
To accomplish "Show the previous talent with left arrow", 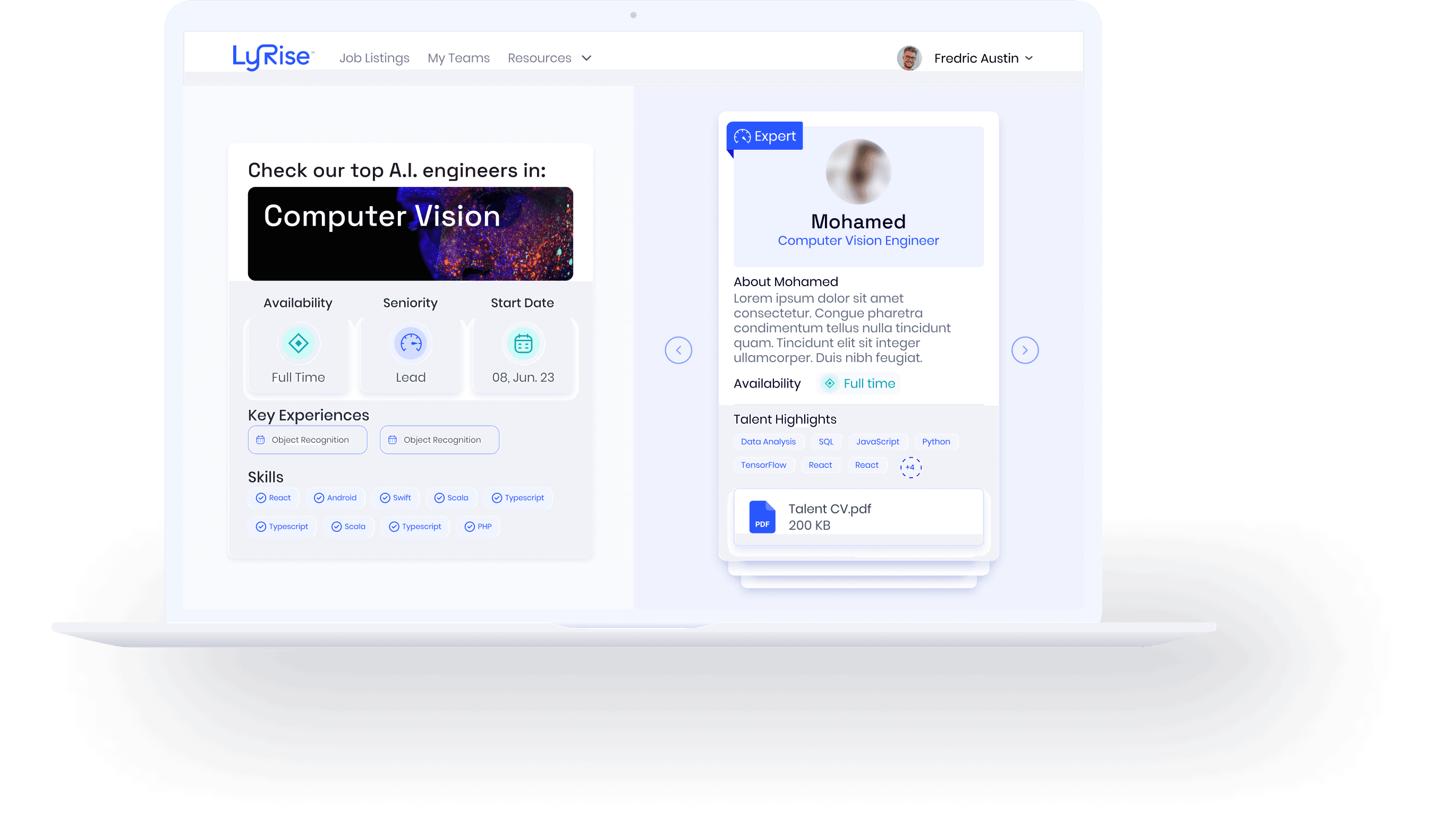I will coord(678,350).
